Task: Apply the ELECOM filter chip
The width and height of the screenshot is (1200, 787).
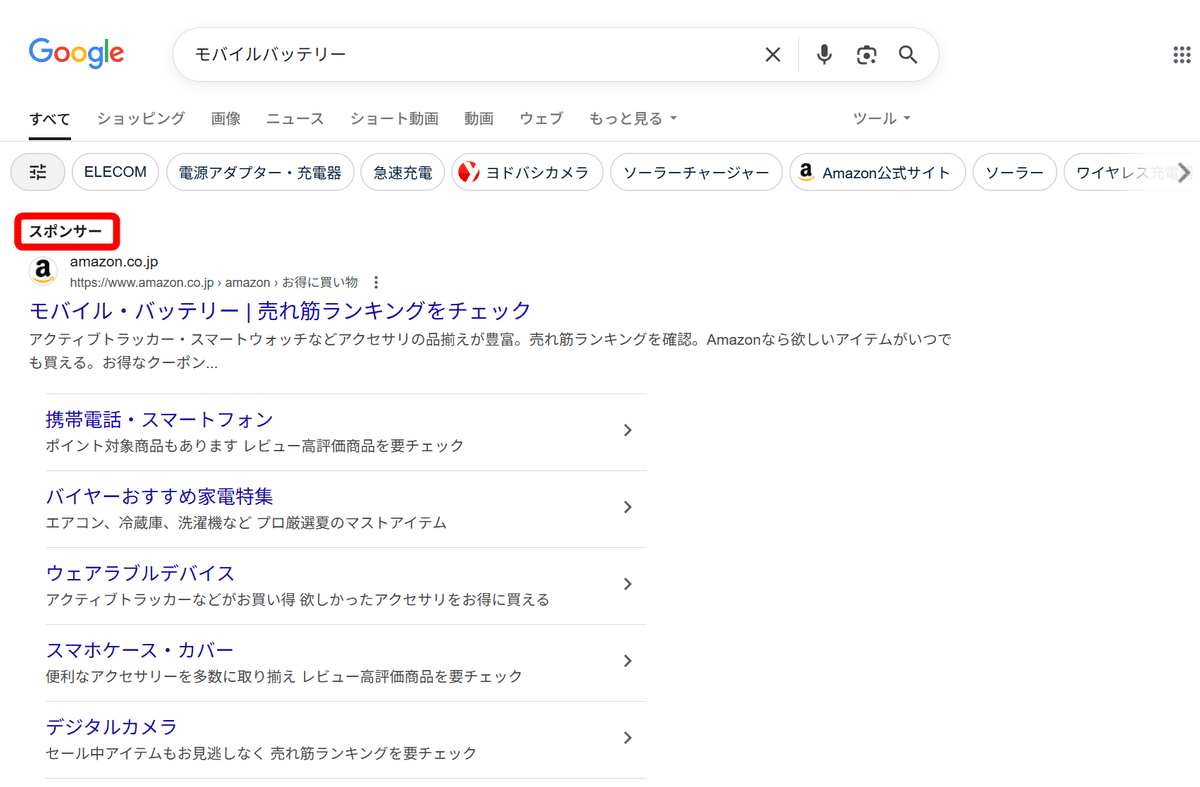Action: click(115, 172)
